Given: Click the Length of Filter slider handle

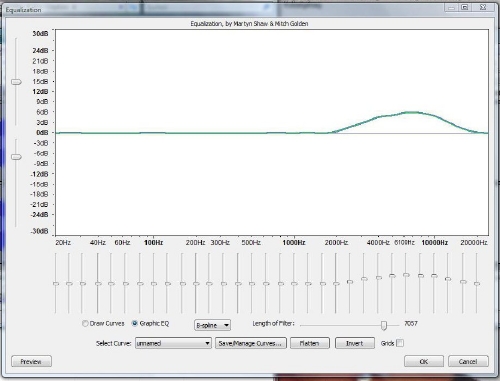Looking at the screenshot, I should tap(384, 325).
